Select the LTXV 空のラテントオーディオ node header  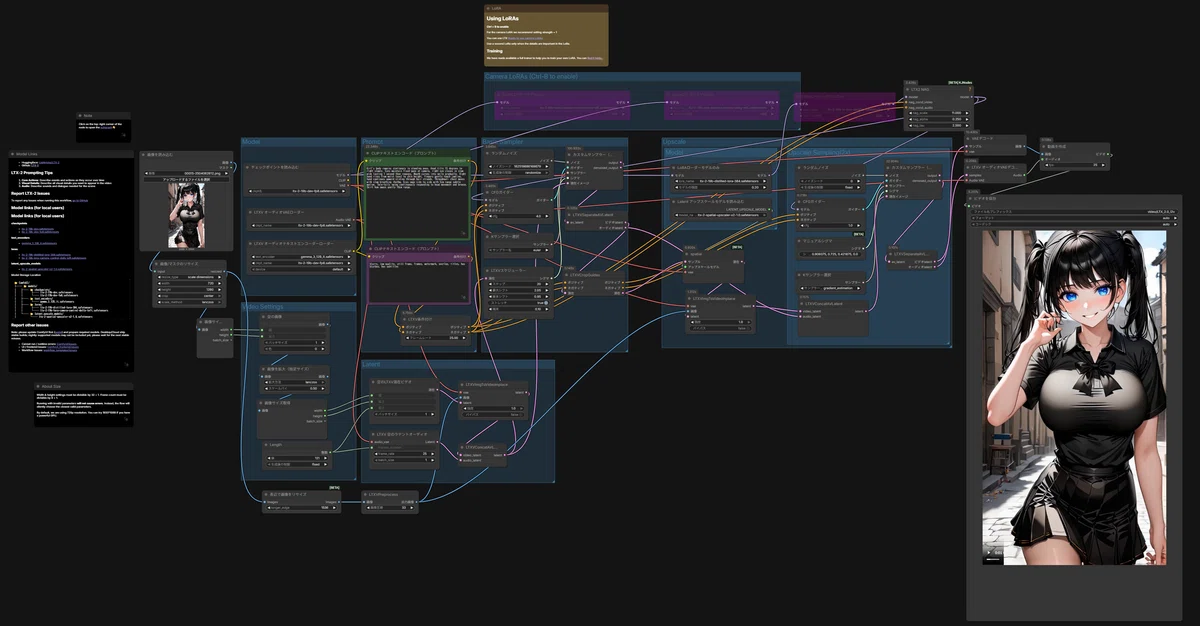pyautogui.click(x=404, y=434)
